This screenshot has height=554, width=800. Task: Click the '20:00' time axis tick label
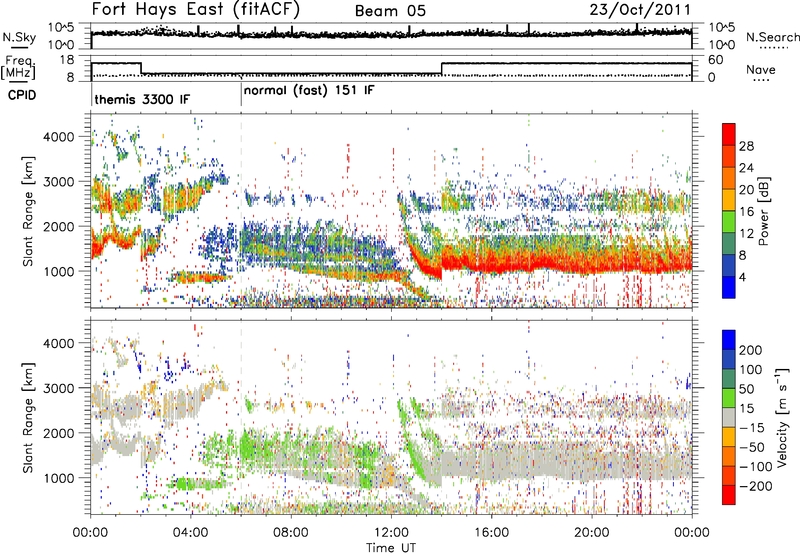click(592, 533)
